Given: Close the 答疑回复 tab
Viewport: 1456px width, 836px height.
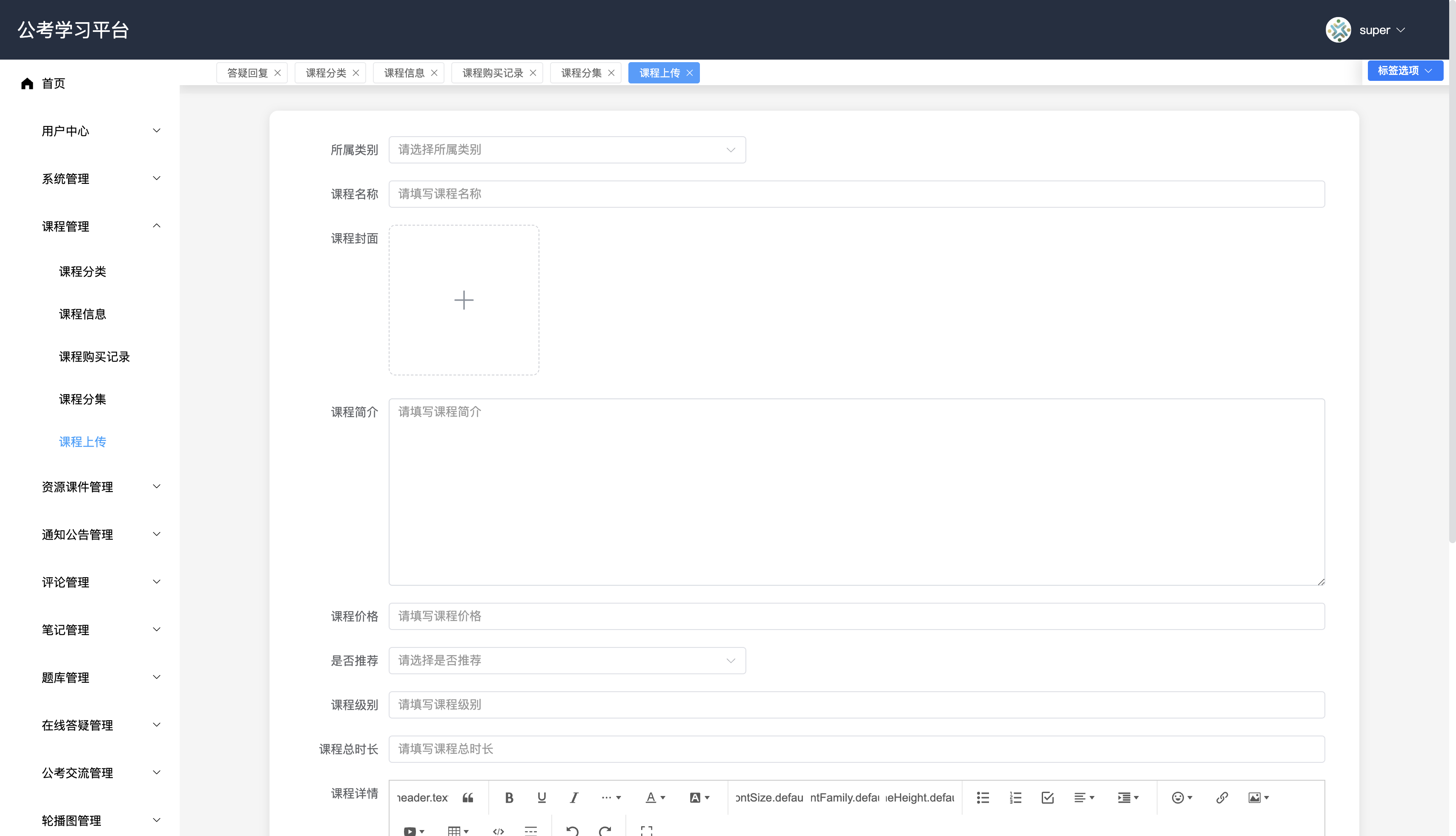Looking at the screenshot, I should click(x=278, y=73).
